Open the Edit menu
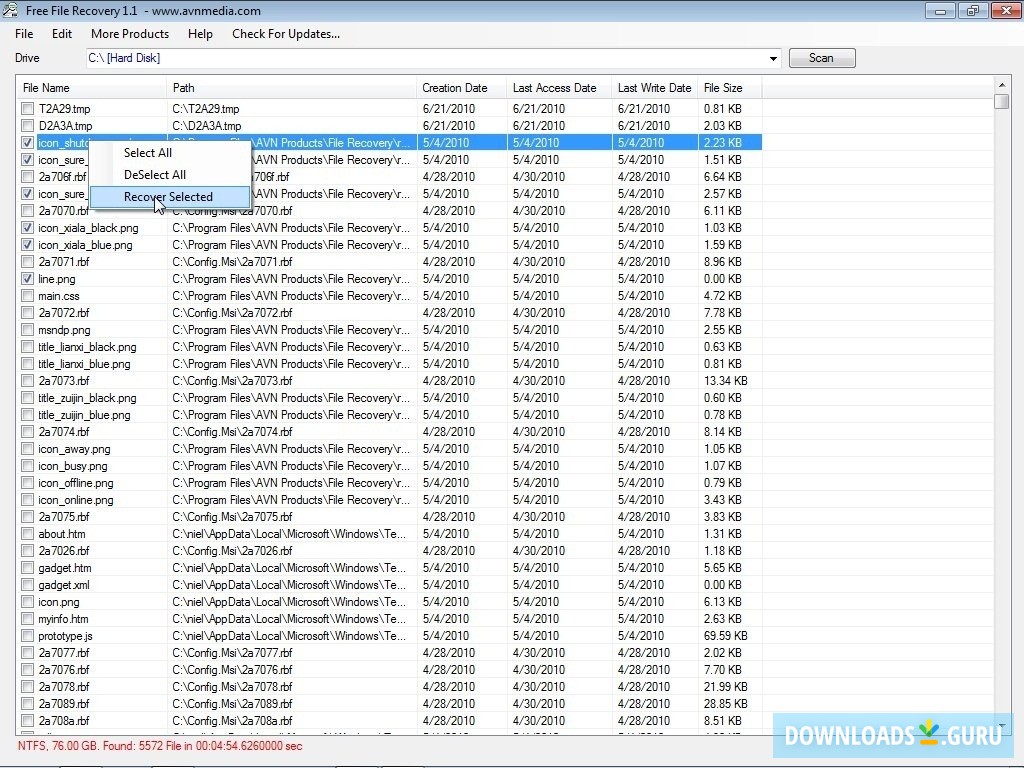Screen dimensions: 1024x768 [61, 33]
